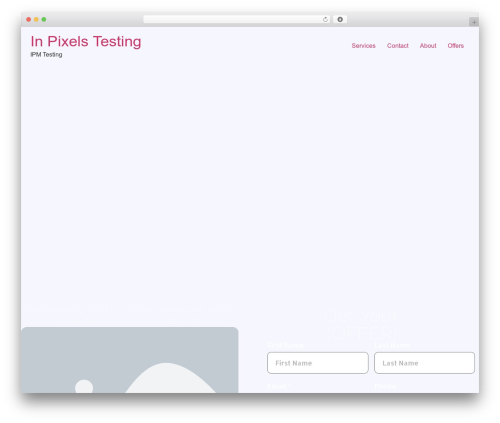Screen dimensions: 500x423
Task: Open the About menu link
Action: click(428, 46)
